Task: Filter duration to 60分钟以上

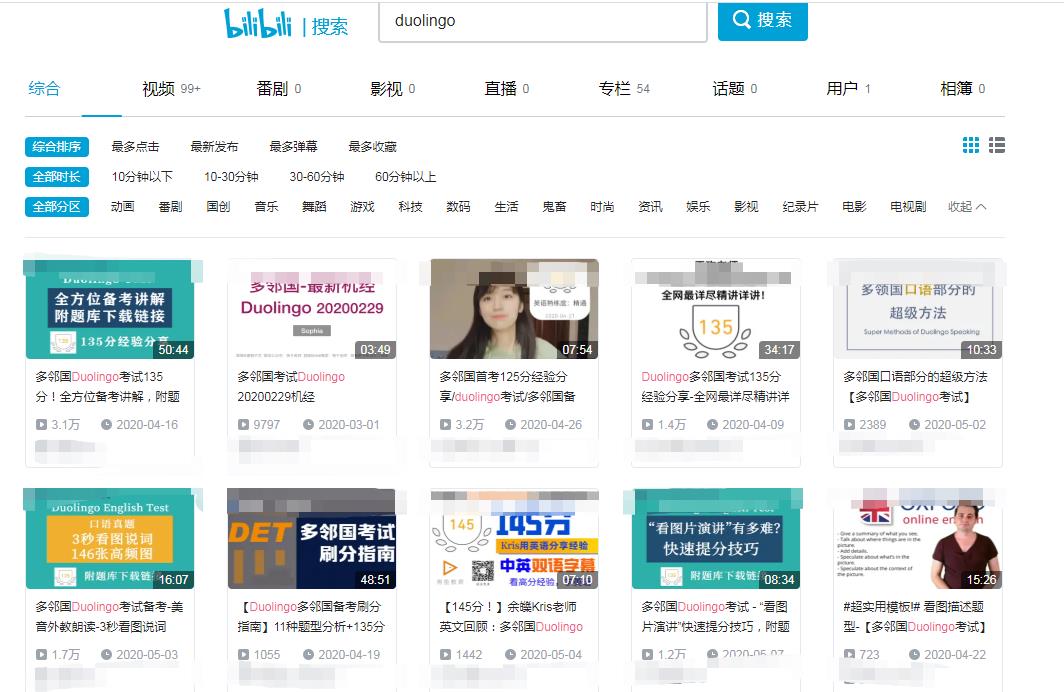Action: (x=406, y=177)
